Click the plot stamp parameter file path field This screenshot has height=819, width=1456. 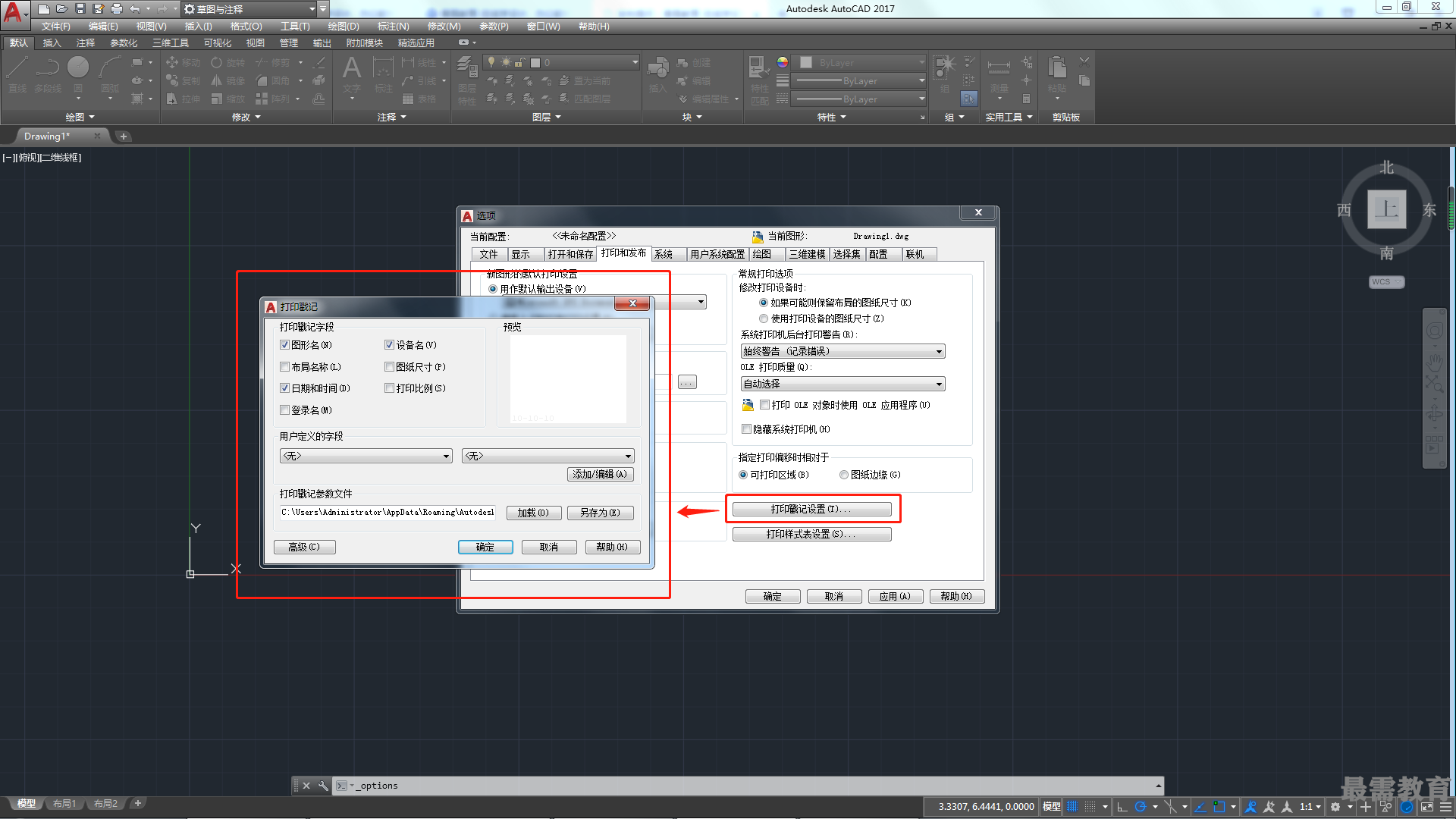click(x=388, y=512)
